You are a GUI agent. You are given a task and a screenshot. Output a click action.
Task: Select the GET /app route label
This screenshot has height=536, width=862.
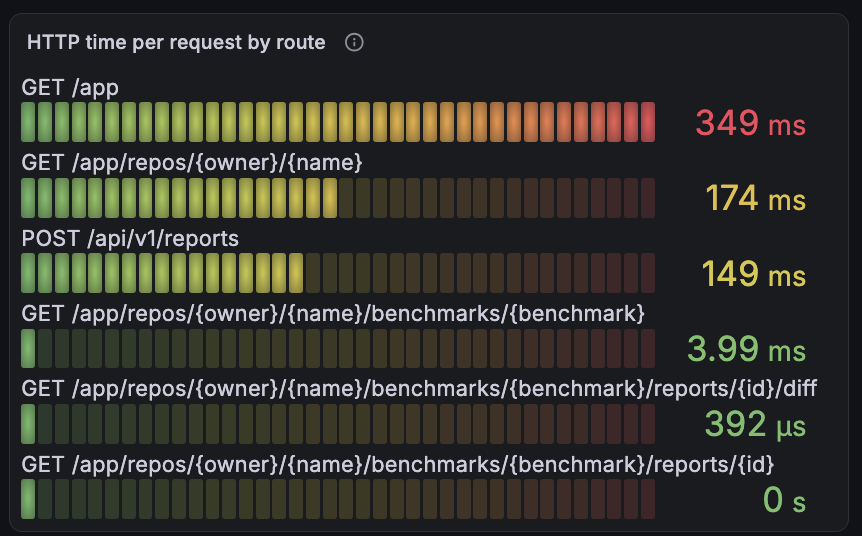[x=70, y=88]
